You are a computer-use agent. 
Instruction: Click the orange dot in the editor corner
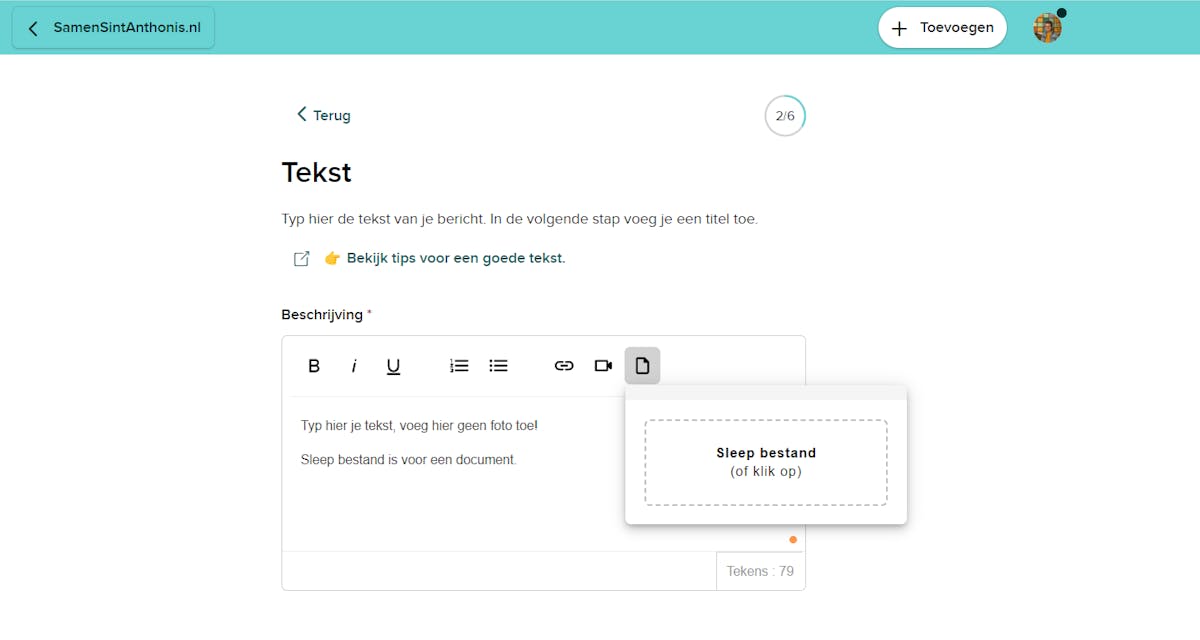pos(793,540)
